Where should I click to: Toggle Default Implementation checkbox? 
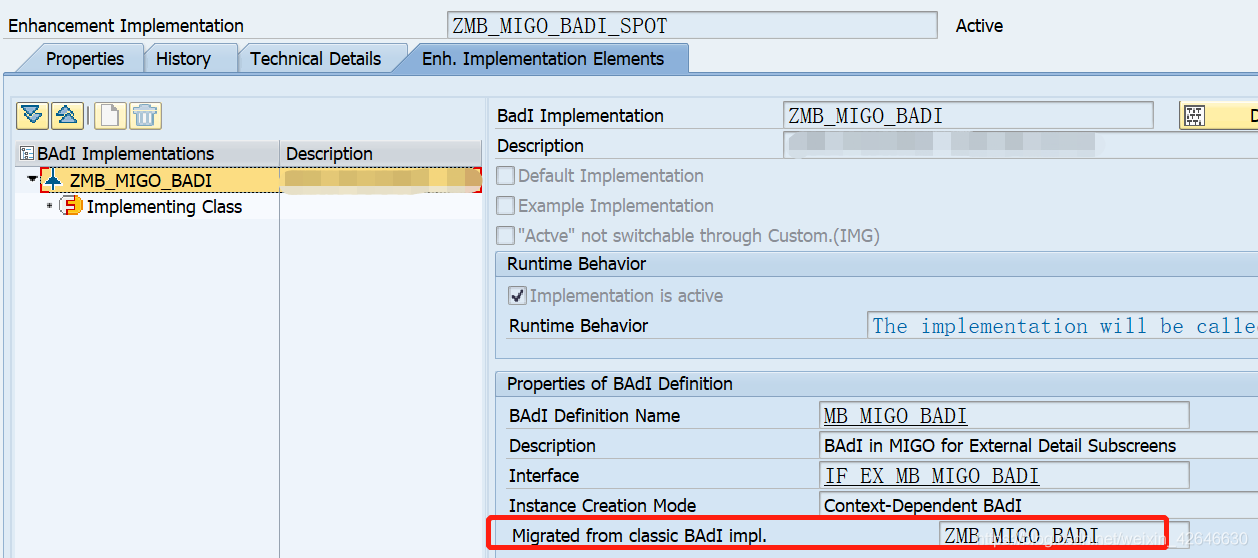pos(506,176)
